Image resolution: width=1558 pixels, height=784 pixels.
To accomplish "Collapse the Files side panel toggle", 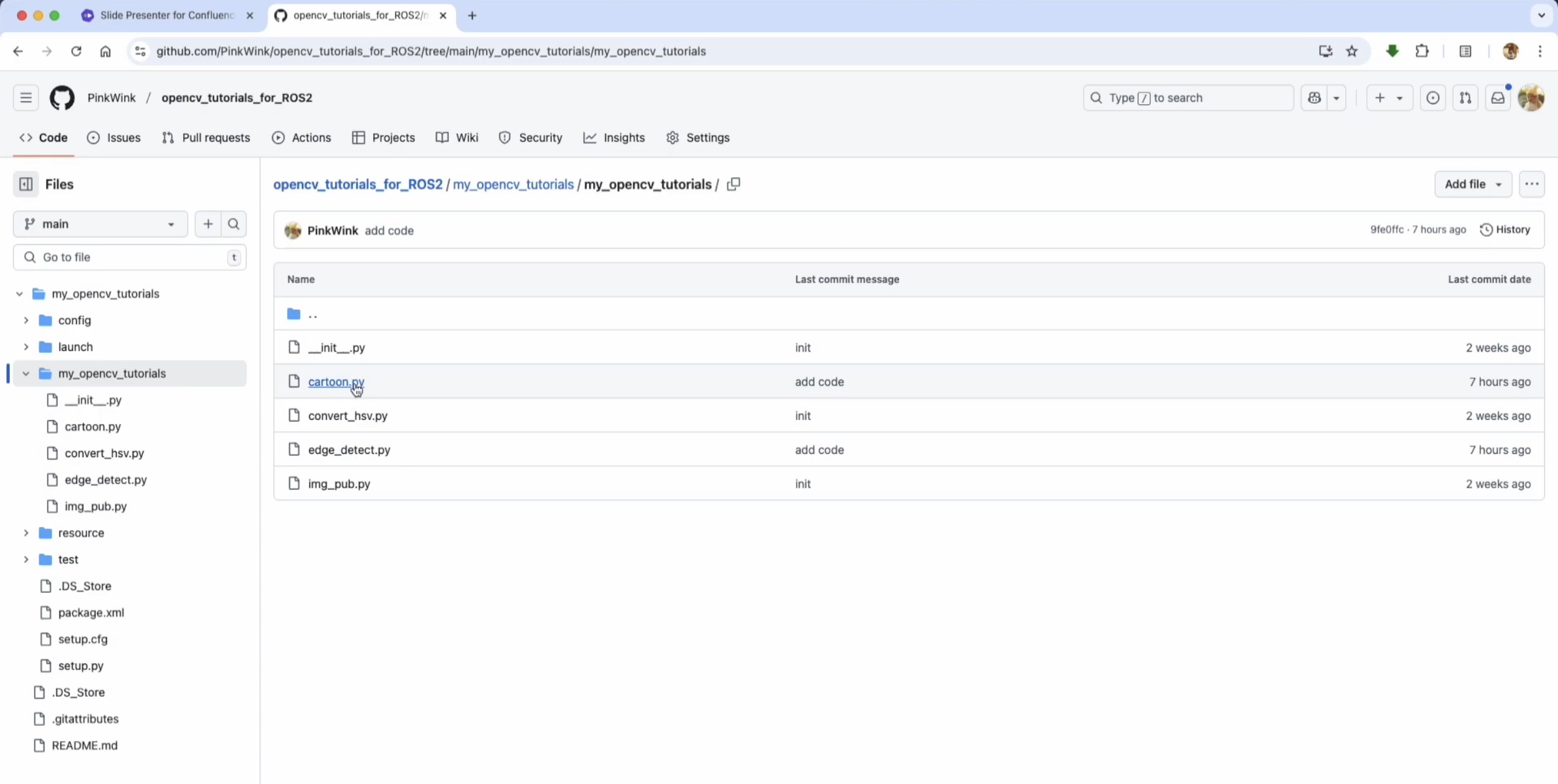I will click(26, 185).
